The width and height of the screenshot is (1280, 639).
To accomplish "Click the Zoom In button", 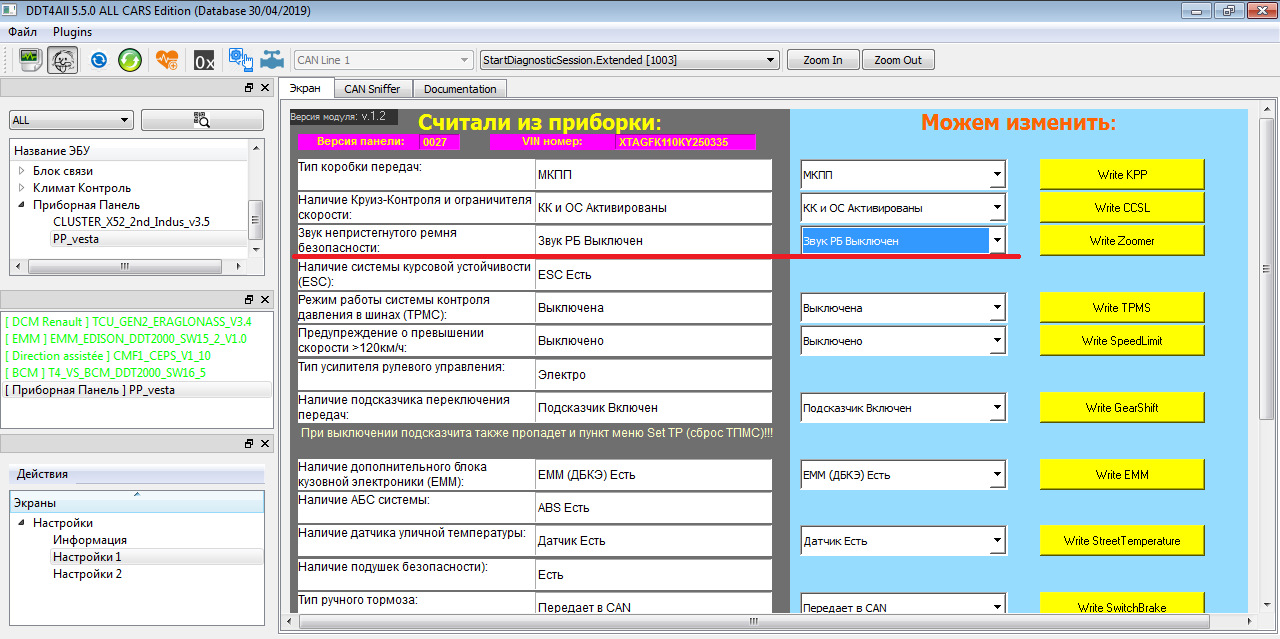I will [822, 60].
